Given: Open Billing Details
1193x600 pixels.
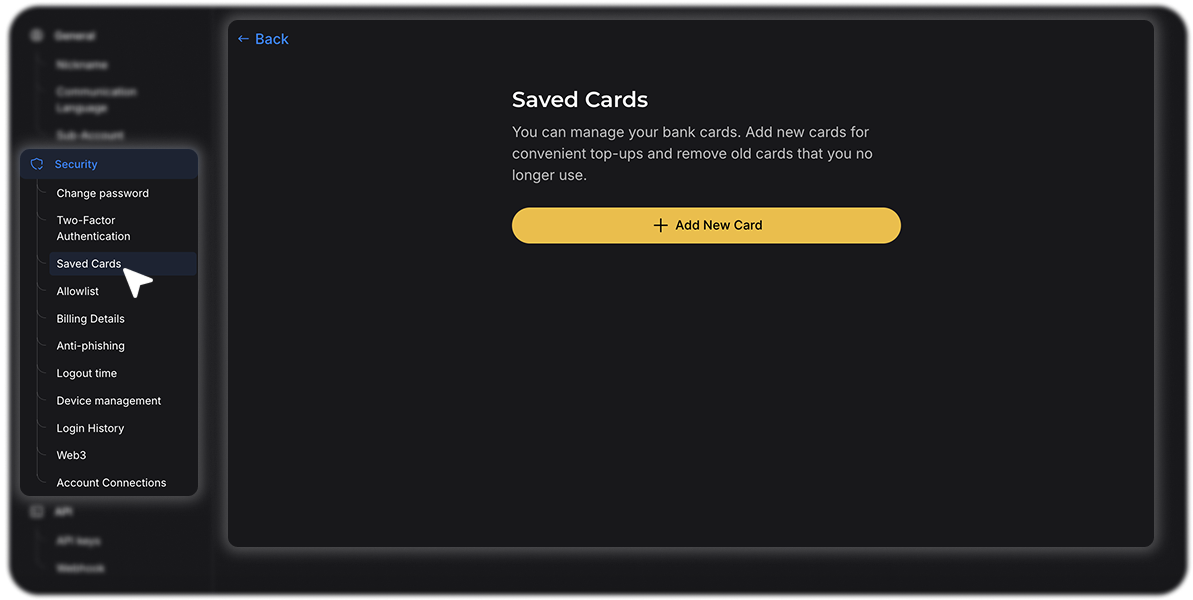Looking at the screenshot, I should coord(91,319).
